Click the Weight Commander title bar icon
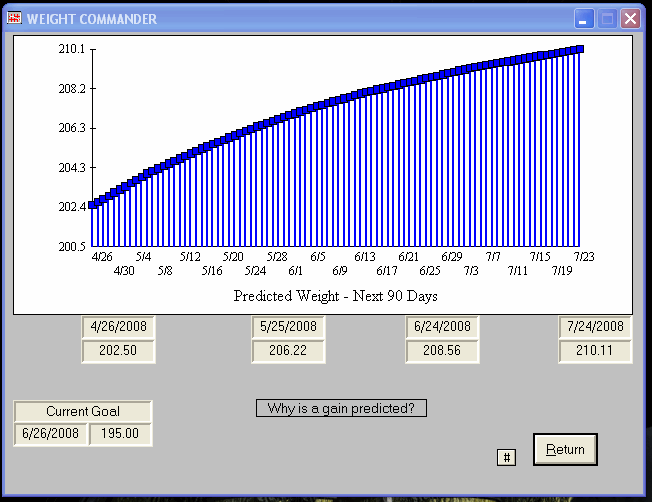 tap(14, 19)
